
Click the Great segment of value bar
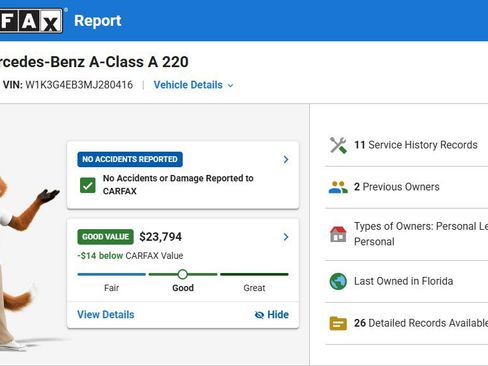254,274
